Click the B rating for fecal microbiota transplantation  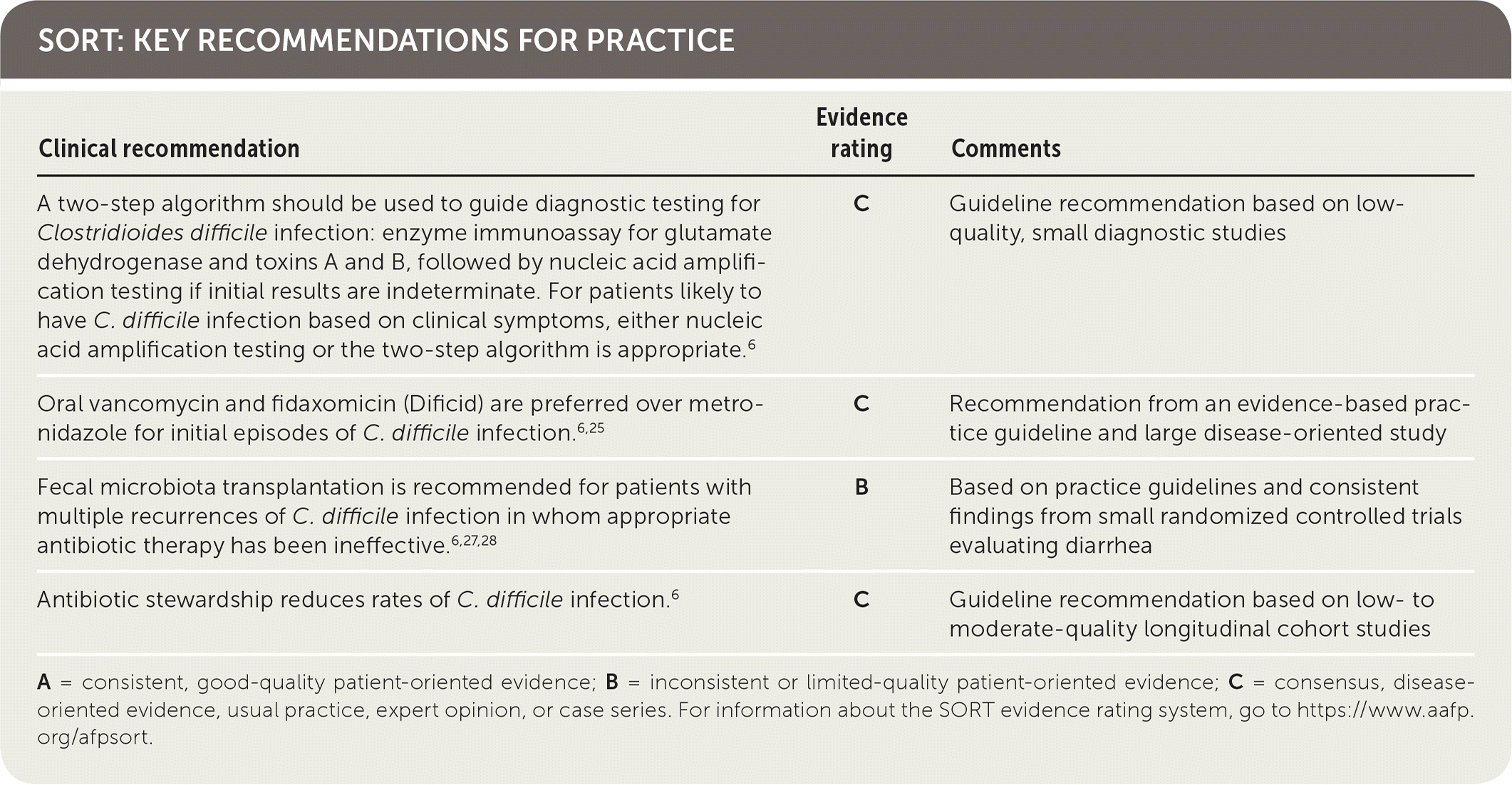(x=861, y=487)
